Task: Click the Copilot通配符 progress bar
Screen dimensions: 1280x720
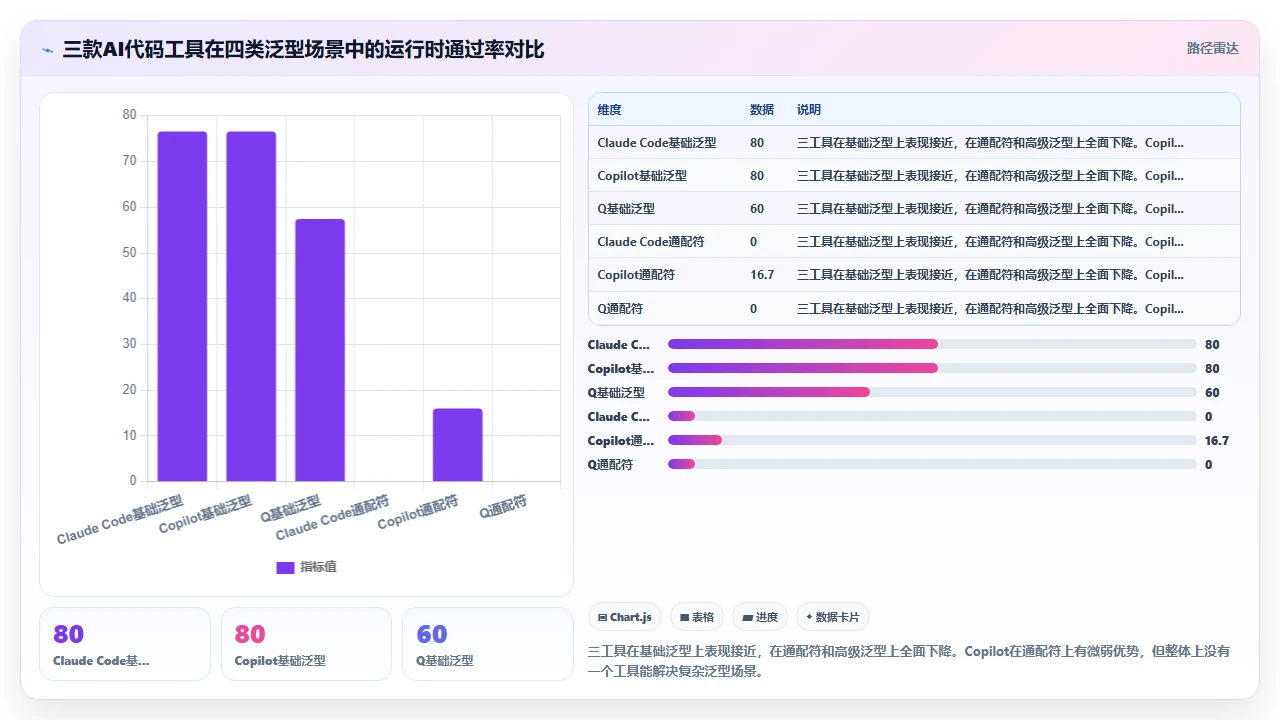Action: coord(932,440)
